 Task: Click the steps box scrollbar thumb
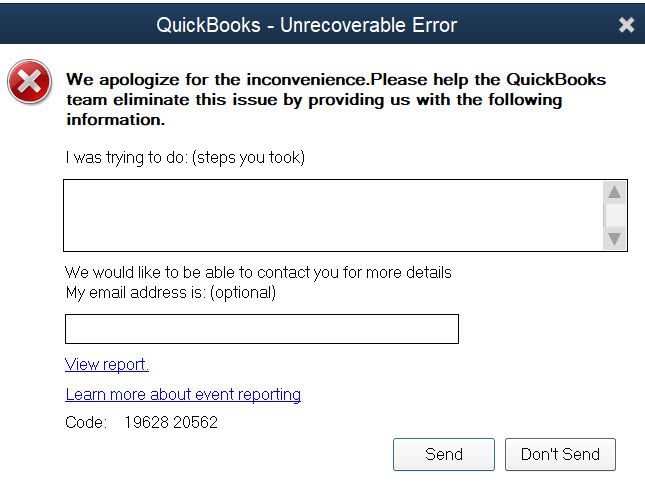tap(615, 215)
